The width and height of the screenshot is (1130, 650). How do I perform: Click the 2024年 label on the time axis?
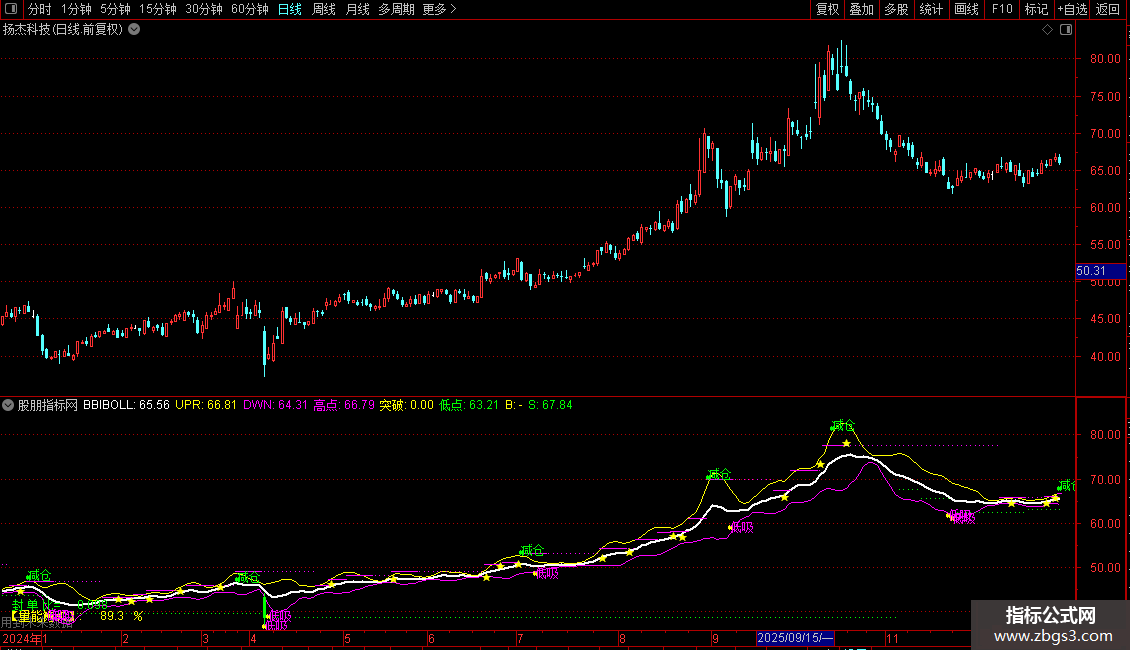point(22,638)
